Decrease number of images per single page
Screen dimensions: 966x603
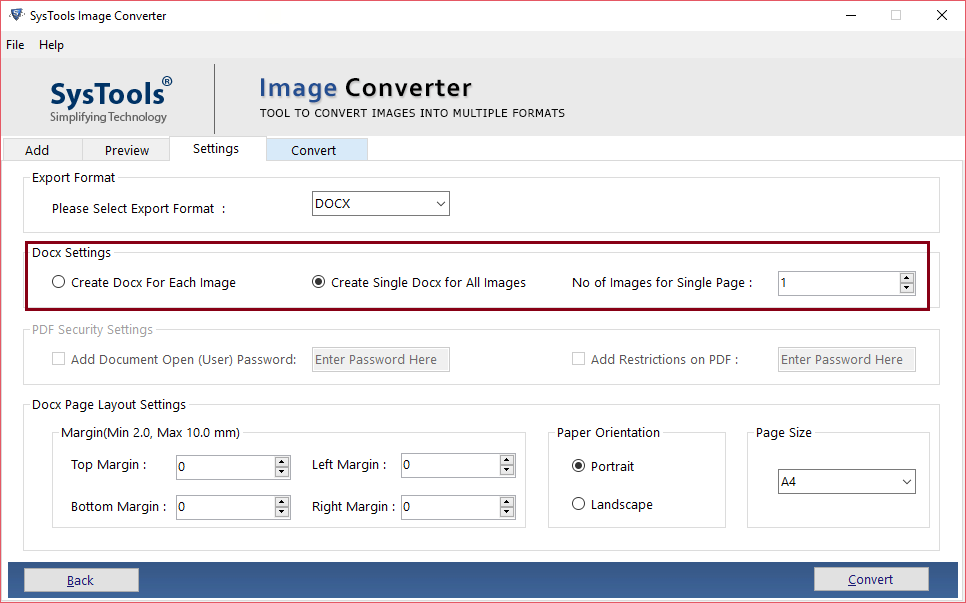pos(906,288)
